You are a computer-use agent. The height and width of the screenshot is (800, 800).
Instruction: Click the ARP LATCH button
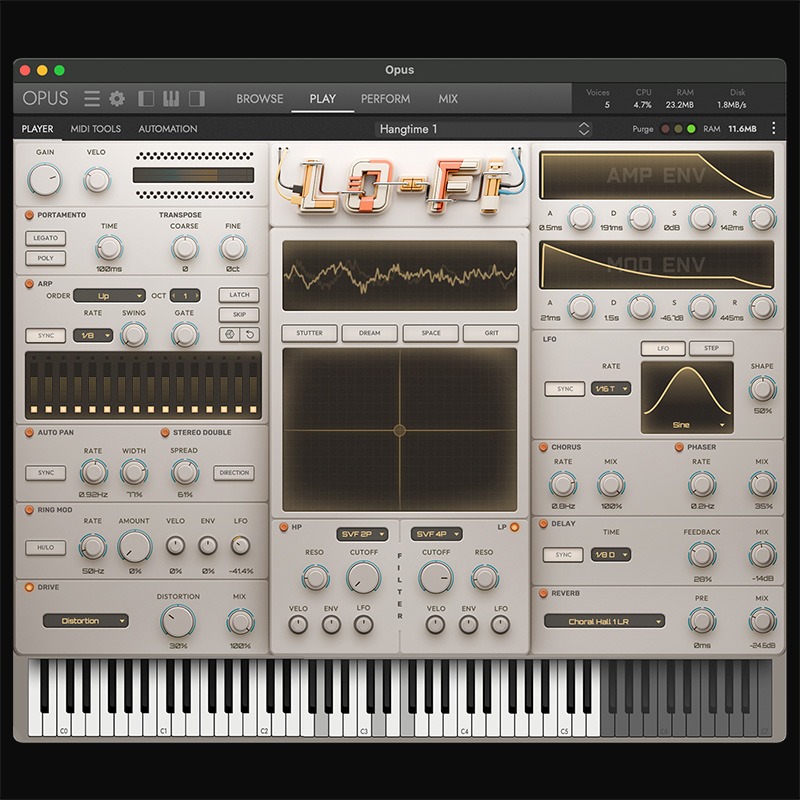pos(239,295)
